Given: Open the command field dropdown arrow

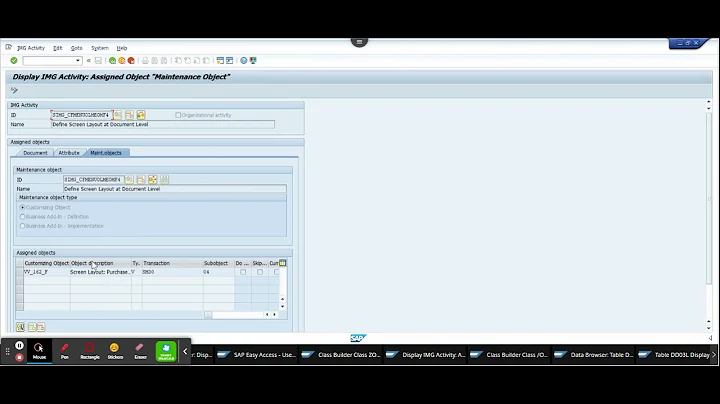Looking at the screenshot, I should [78, 61].
